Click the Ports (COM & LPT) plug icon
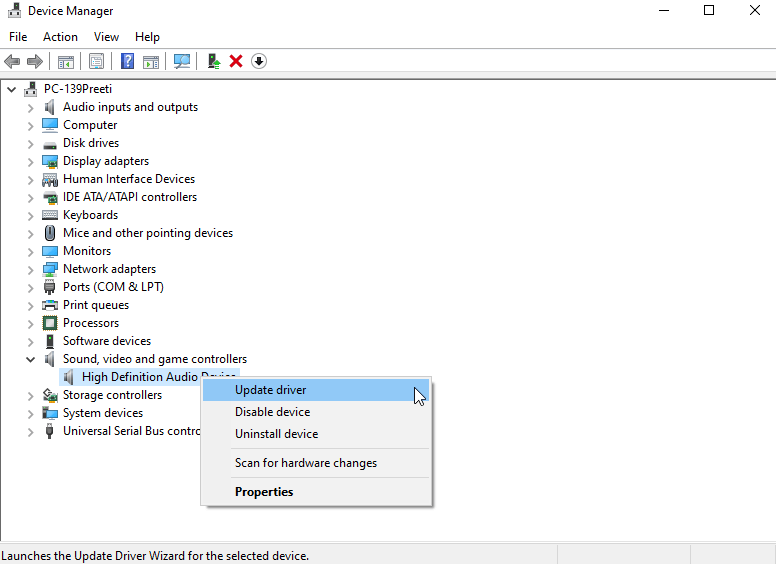This screenshot has height=564, width=776. 49,287
